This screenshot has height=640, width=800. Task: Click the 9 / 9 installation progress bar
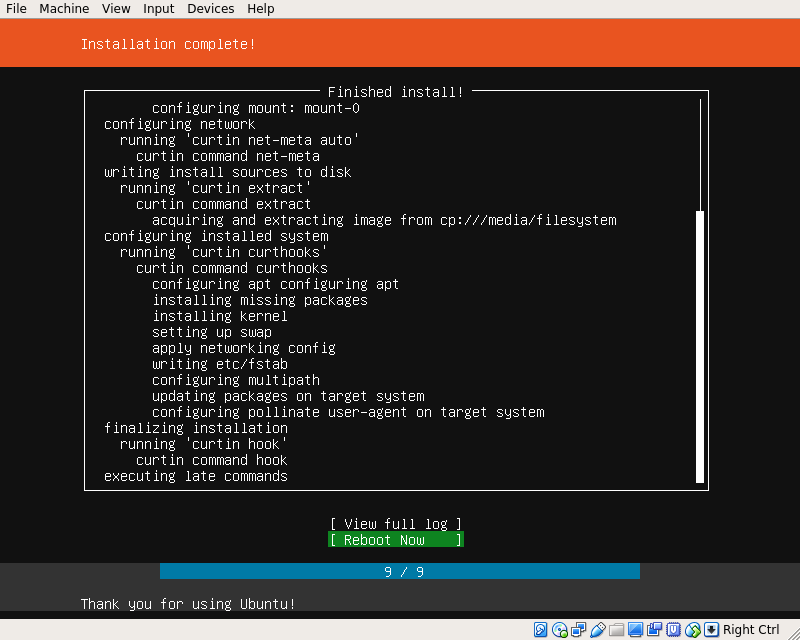pyautogui.click(x=399, y=572)
